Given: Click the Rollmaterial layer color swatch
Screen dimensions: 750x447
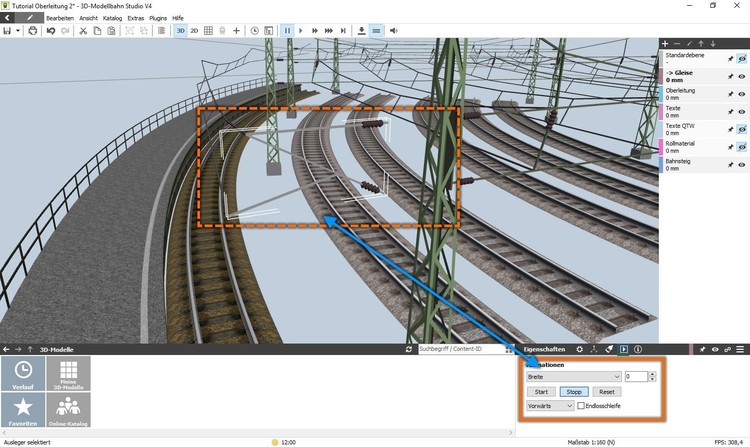Looking at the screenshot, I should click(661, 147).
